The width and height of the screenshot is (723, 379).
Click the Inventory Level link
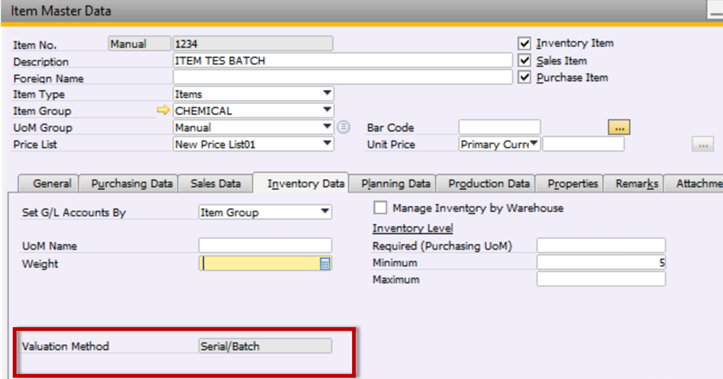click(x=413, y=228)
